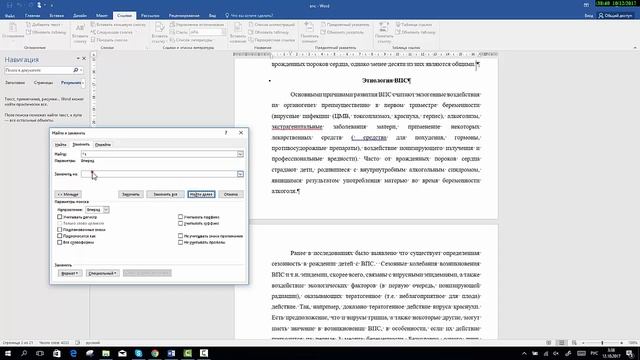The image size is (640, 360).
Task: Enable Ignore spaces (Не учитывать пробелы) checkbox
Action: pyautogui.click(x=180, y=242)
